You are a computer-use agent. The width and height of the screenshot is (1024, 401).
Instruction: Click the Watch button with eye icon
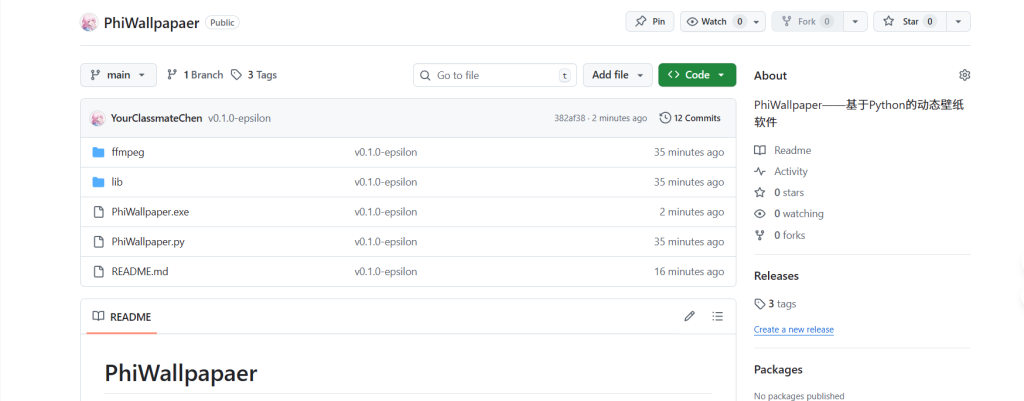pyautogui.click(x=714, y=22)
